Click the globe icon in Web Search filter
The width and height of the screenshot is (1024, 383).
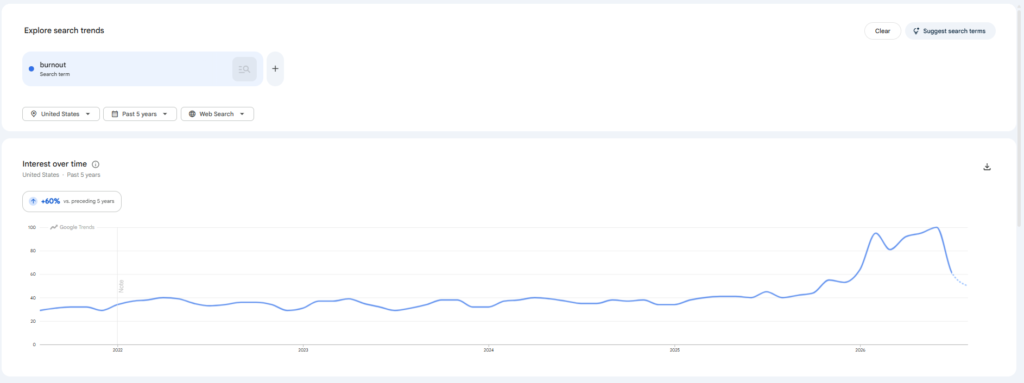tap(192, 114)
